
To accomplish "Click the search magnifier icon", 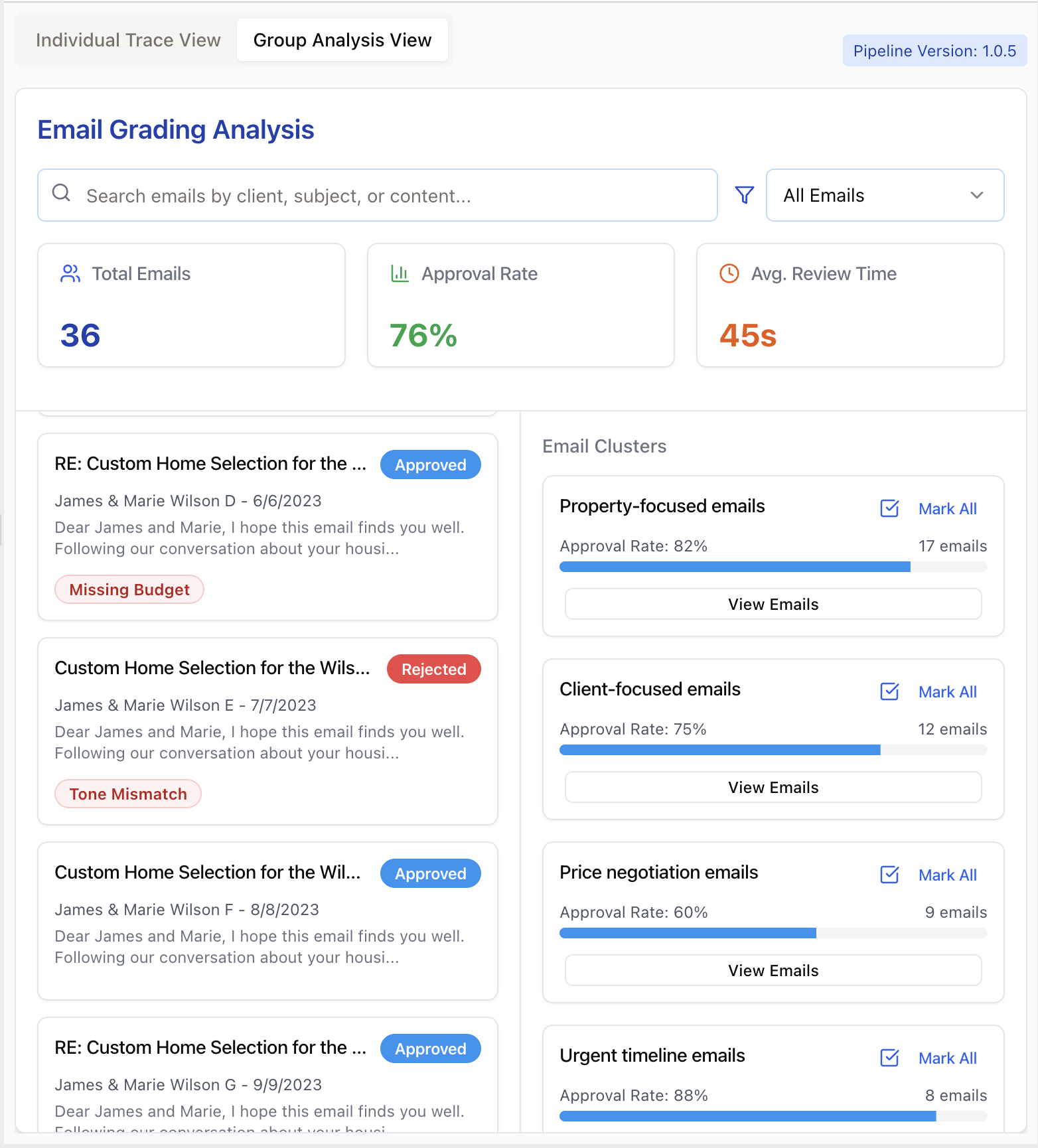I will click(61, 193).
